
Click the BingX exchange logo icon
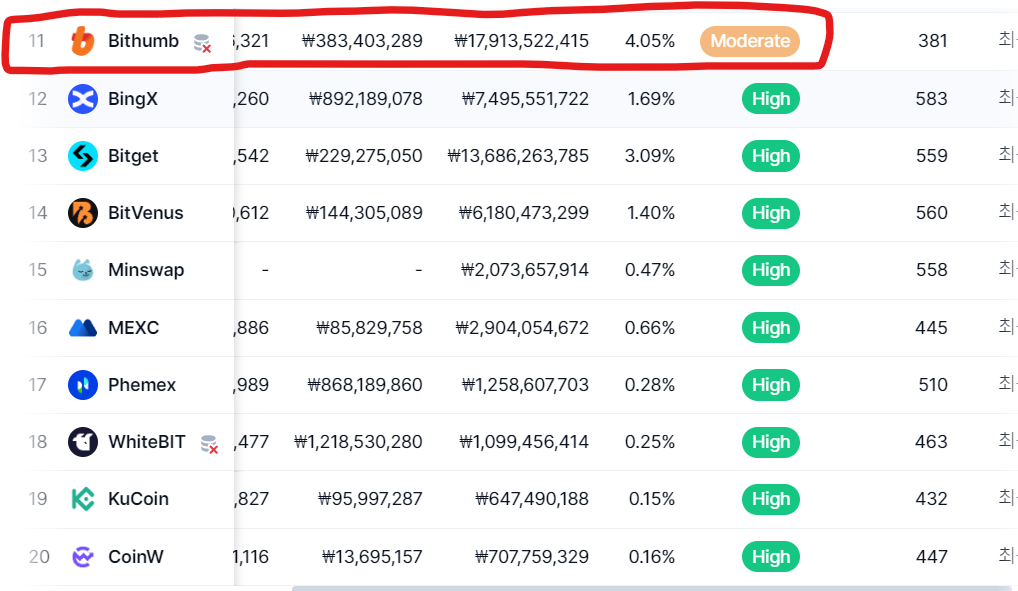82,99
